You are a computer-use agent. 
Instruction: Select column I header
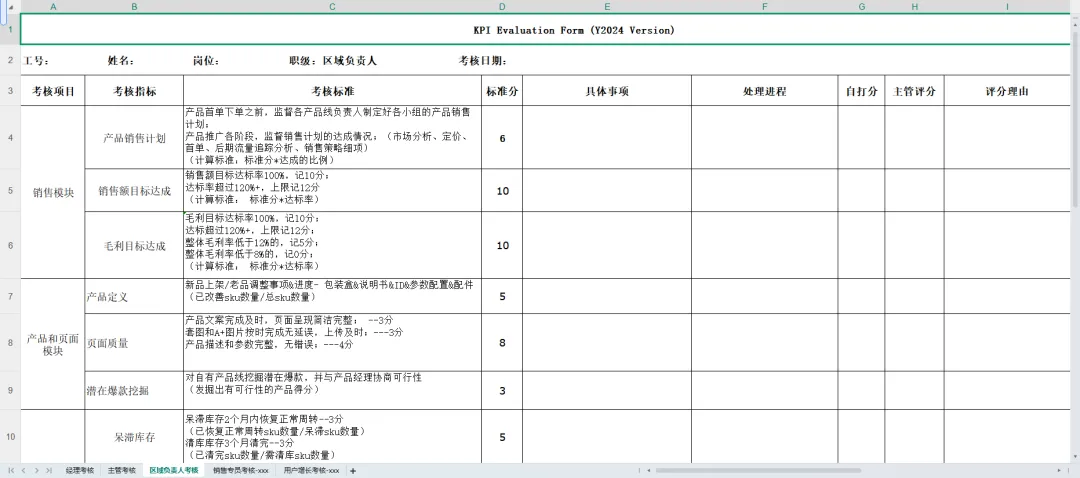[1007, 7]
